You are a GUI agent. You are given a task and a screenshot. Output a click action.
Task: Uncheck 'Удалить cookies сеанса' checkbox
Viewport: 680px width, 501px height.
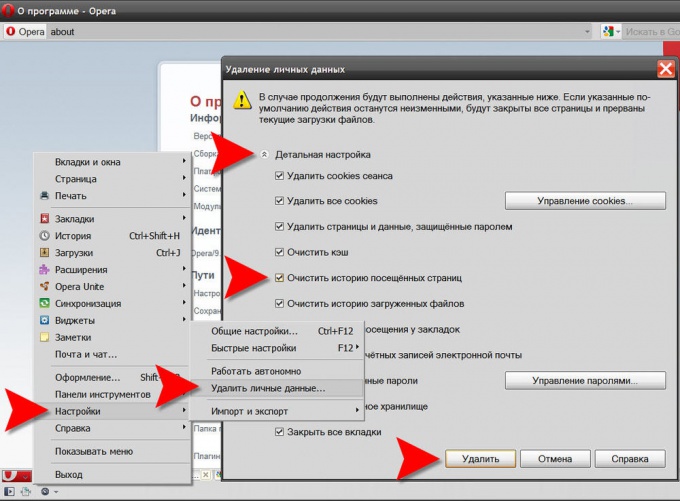point(280,176)
